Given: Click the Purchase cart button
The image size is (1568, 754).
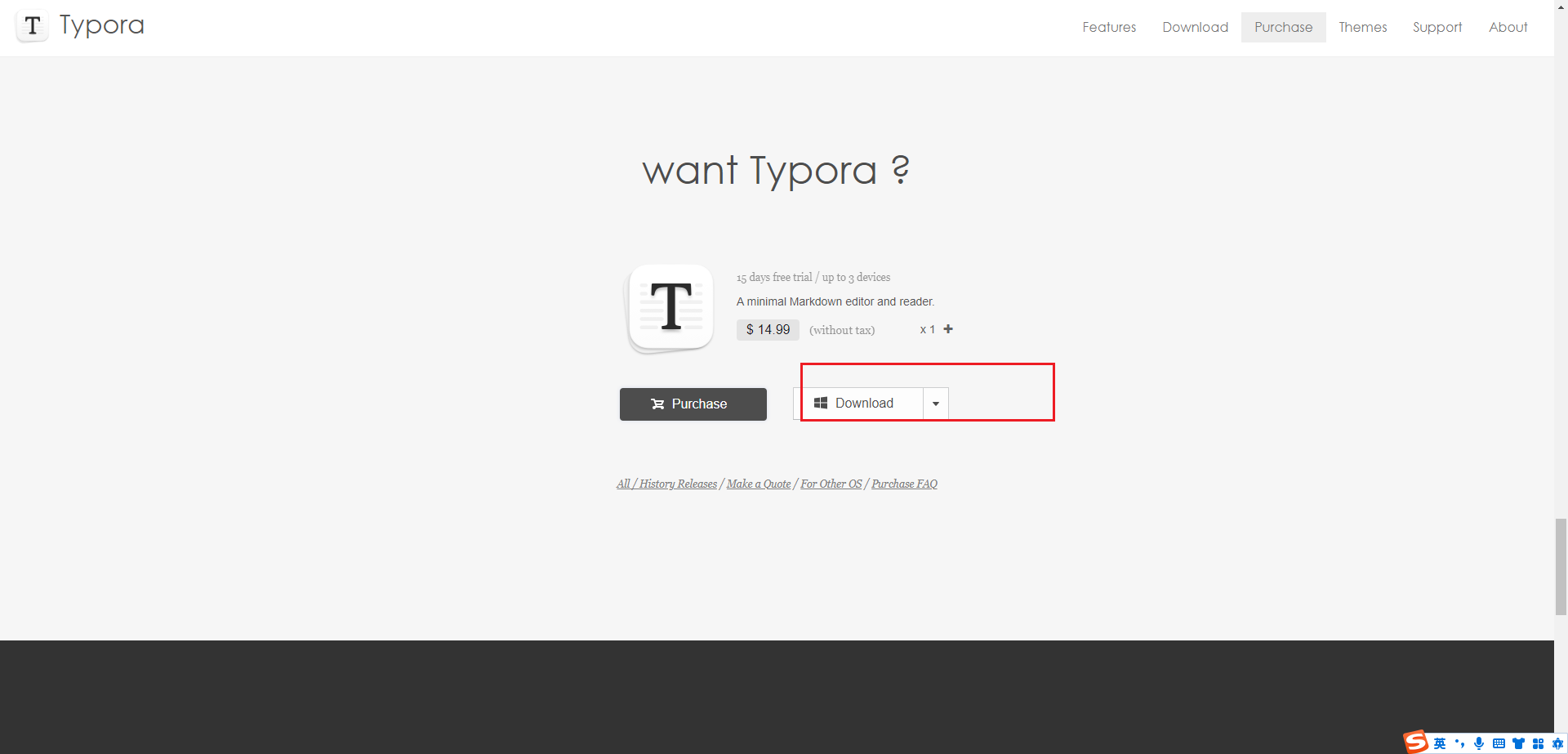Looking at the screenshot, I should [693, 404].
